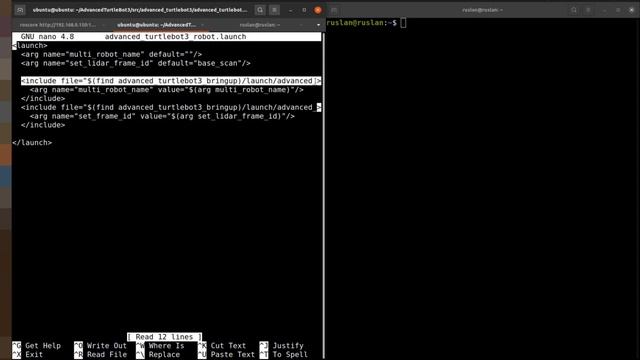Switch to the ruslan@ruslan tab in left terminal
This screenshot has width=640, height=360.
[x=260, y=25]
